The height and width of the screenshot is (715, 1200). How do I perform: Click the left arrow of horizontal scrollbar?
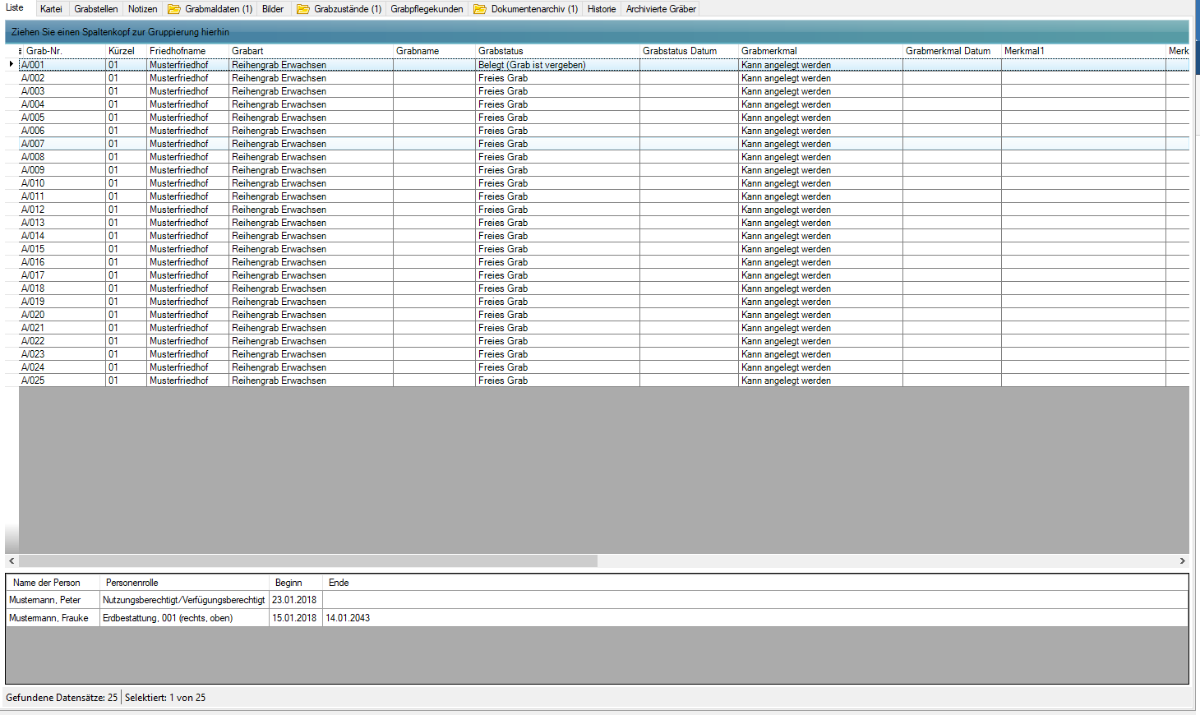tap(12, 562)
